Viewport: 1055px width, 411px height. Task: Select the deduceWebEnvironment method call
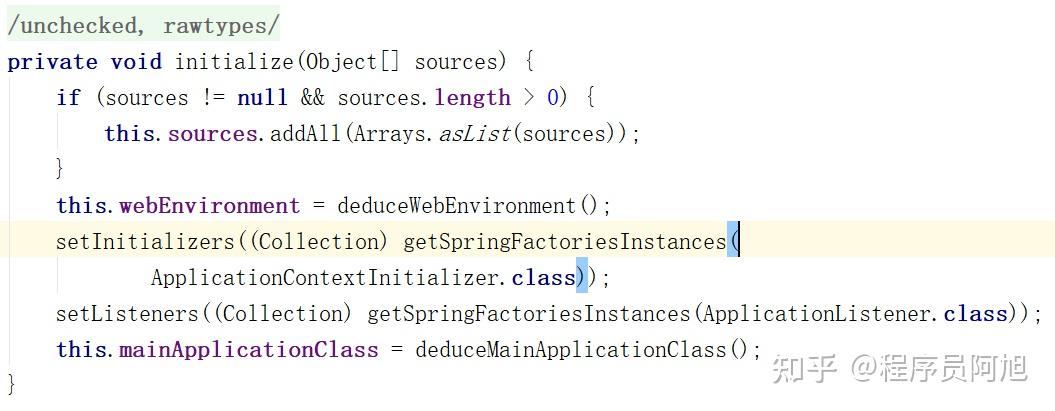(x=456, y=206)
